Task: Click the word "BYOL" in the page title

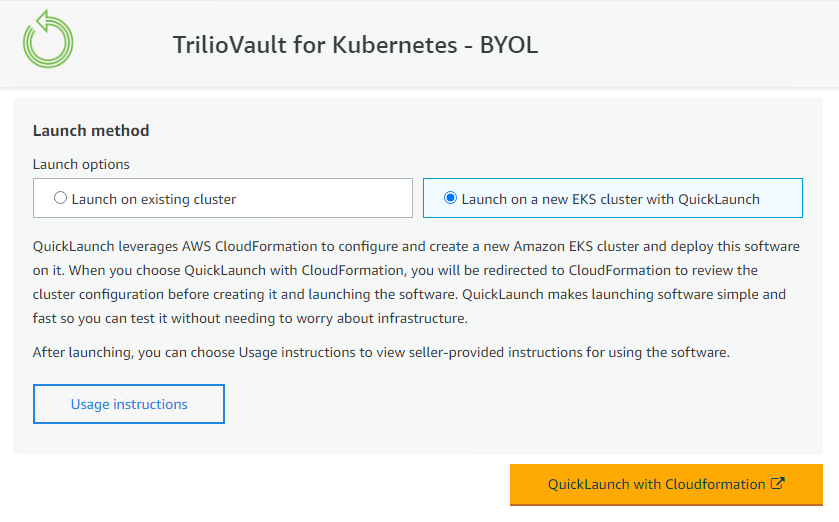Action: [x=509, y=46]
